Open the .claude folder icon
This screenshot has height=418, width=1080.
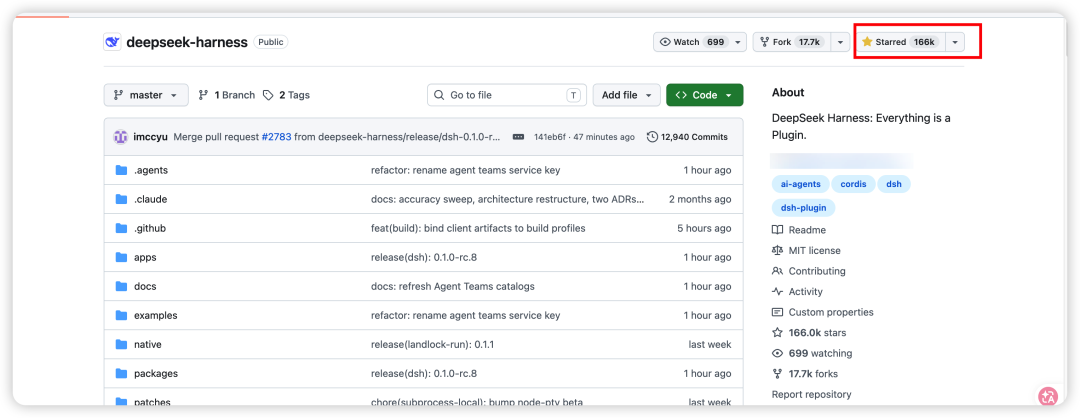click(122, 199)
